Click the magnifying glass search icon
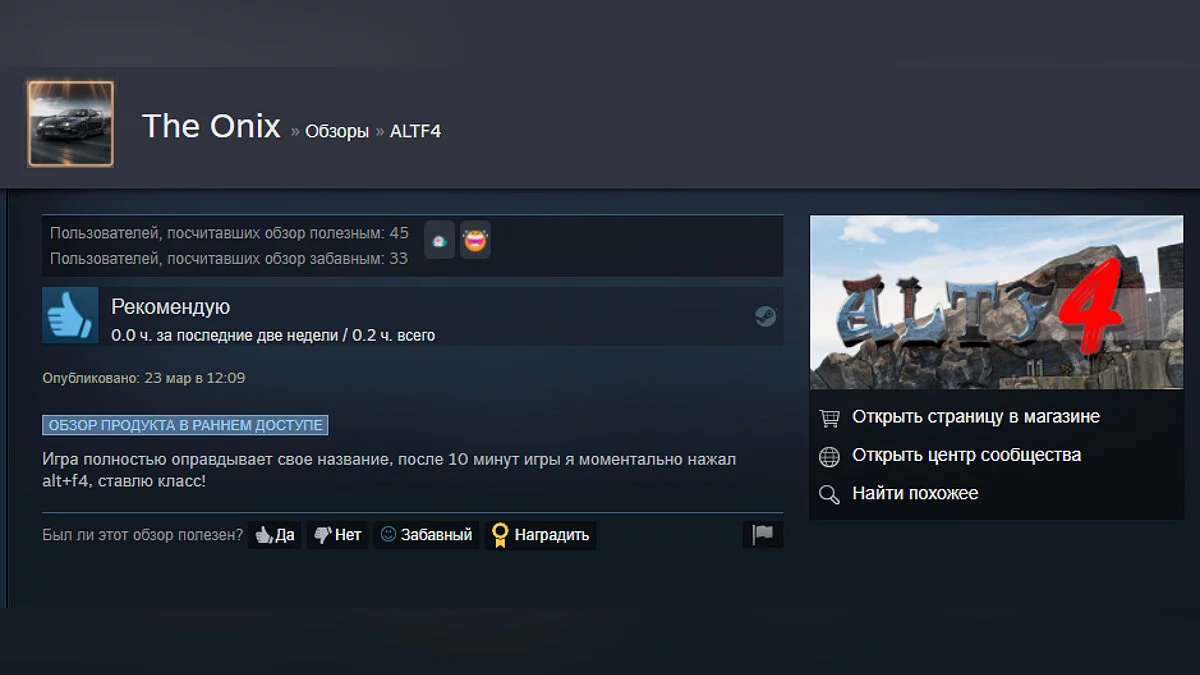 (829, 494)
